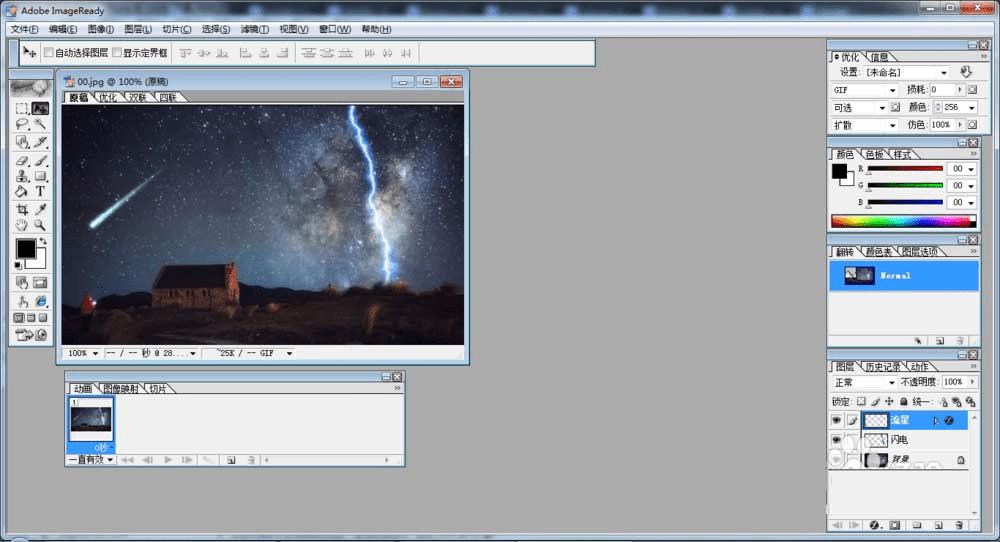Click the Jump to Photoshop icon
1000x542 pixels.
pos(24,335)
